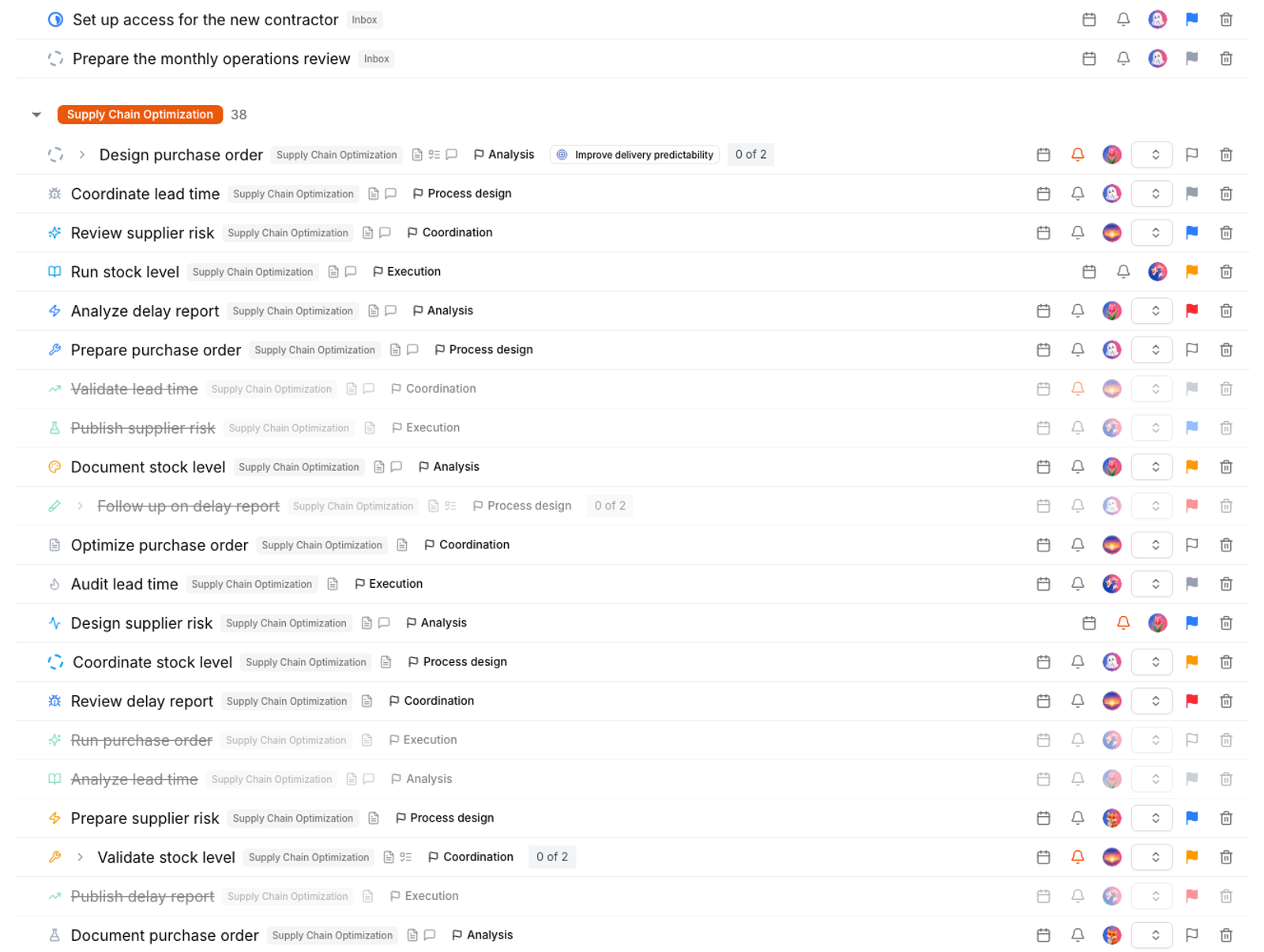Image resolution: width=1264 pixels, height=952 pixels.
Task: Toggle status icon of 'Design purchase order'
Action: click(55, 155)
